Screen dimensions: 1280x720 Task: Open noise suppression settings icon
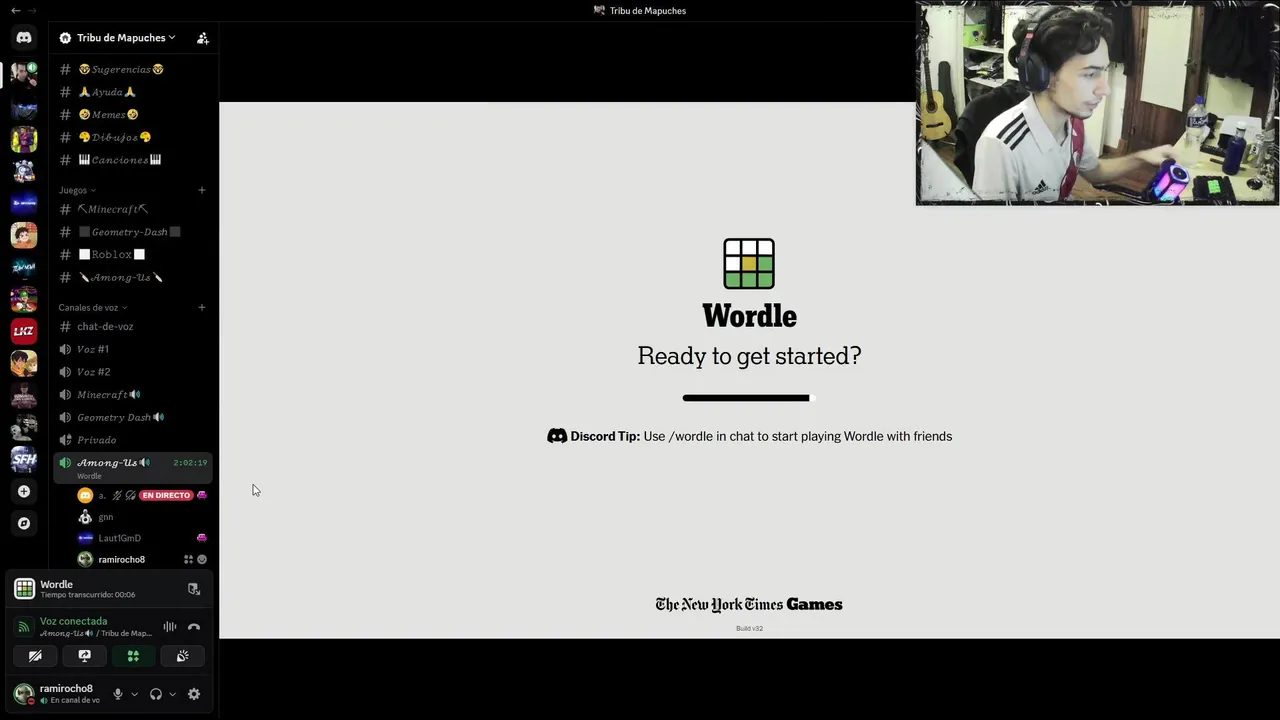tap(170, 627)
